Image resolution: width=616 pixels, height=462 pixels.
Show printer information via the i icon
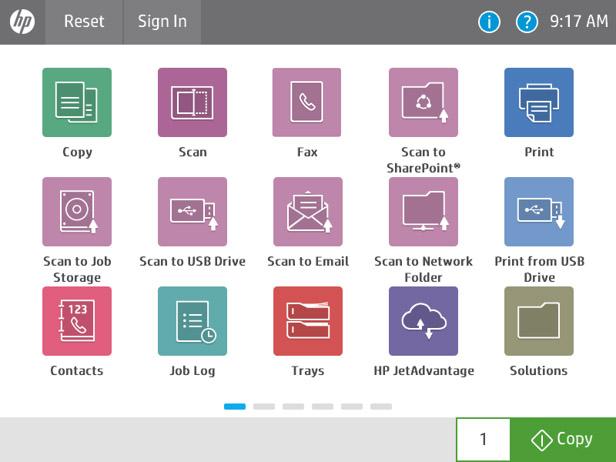(489, 22)
